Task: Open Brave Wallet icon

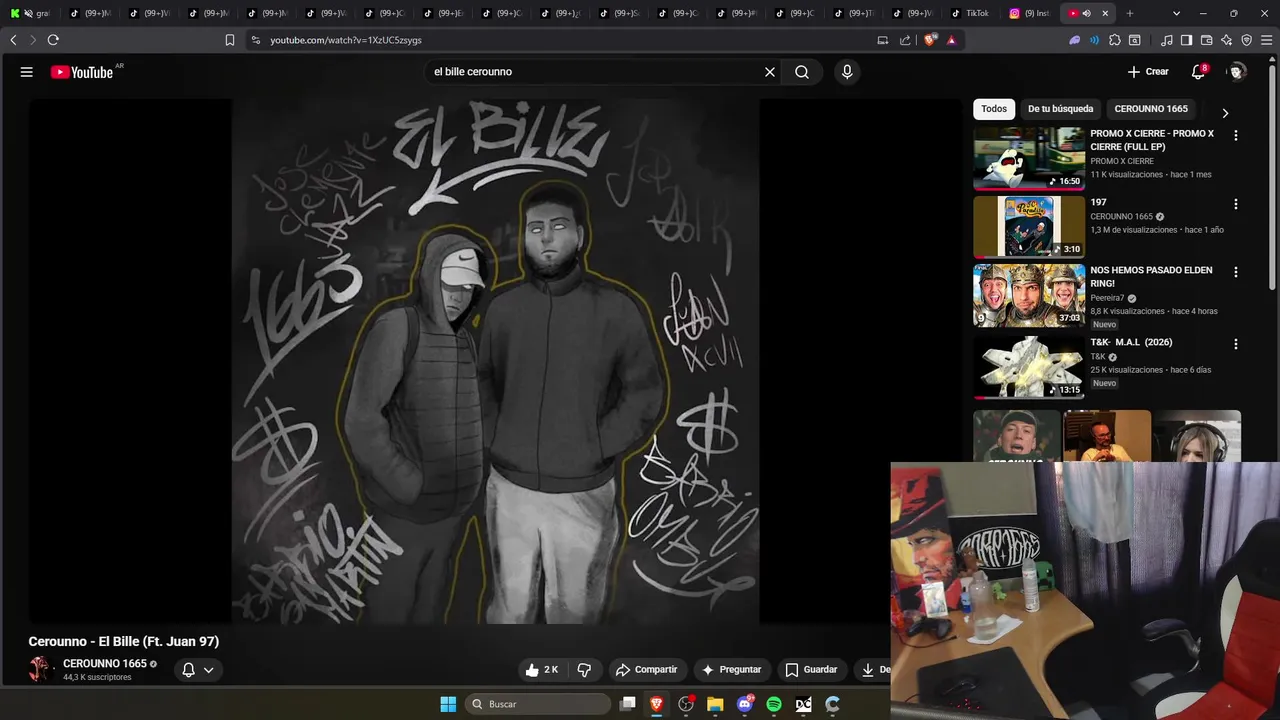Action: click(x=1206, y=40)
